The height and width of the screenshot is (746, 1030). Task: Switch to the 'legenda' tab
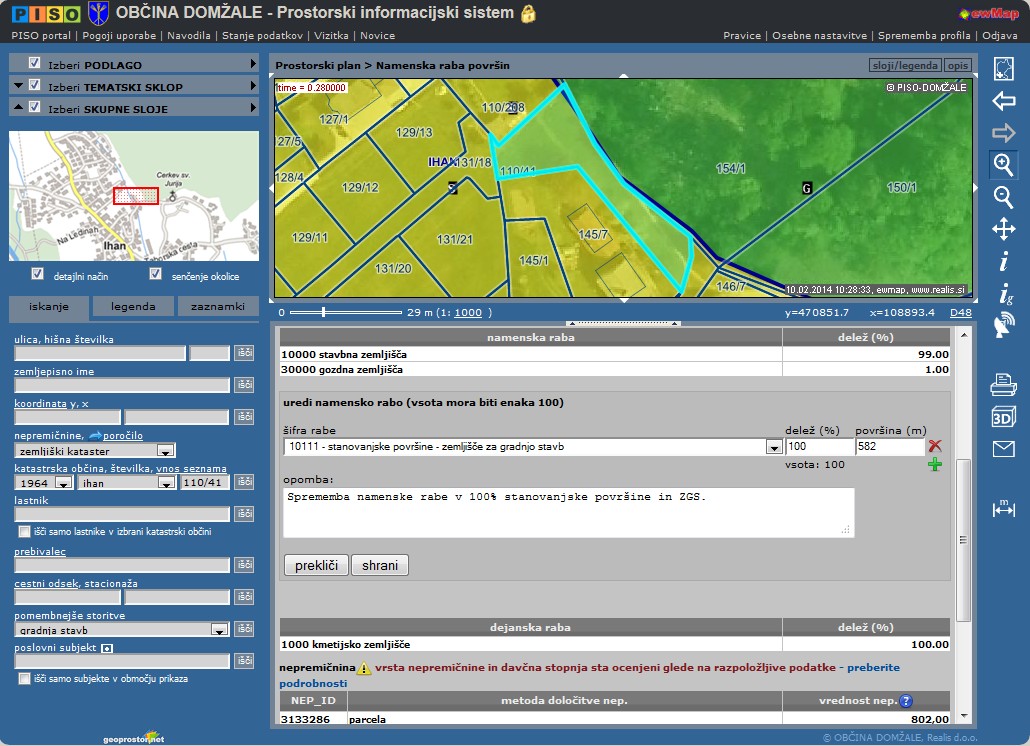pyautogui.click(x=133, y=307)
